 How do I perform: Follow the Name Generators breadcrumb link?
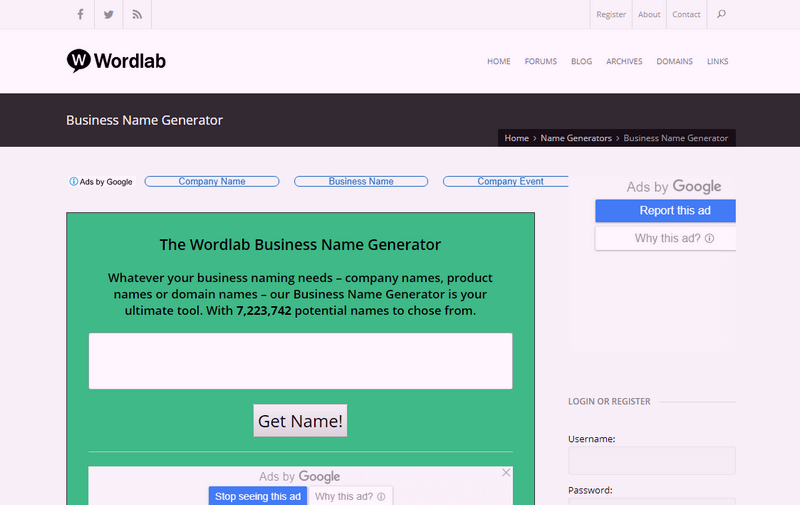576,138
